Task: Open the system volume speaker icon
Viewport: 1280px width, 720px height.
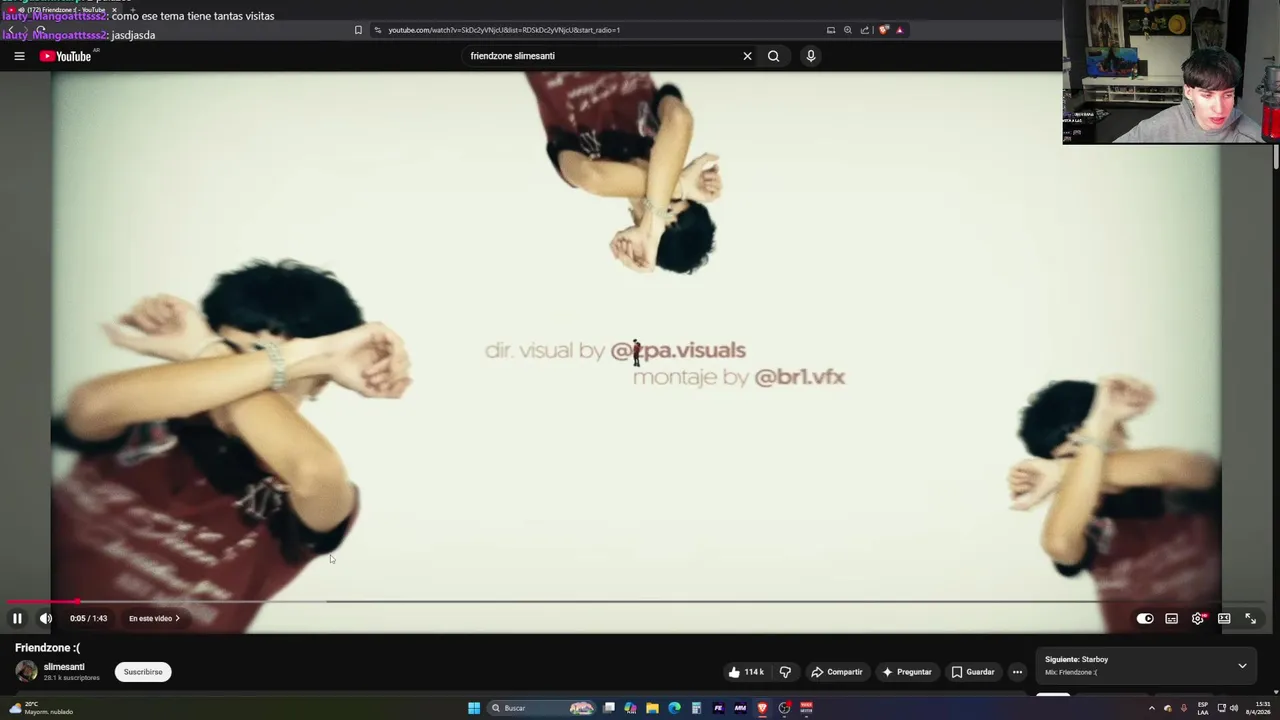Action: (x=1233, y=708)
